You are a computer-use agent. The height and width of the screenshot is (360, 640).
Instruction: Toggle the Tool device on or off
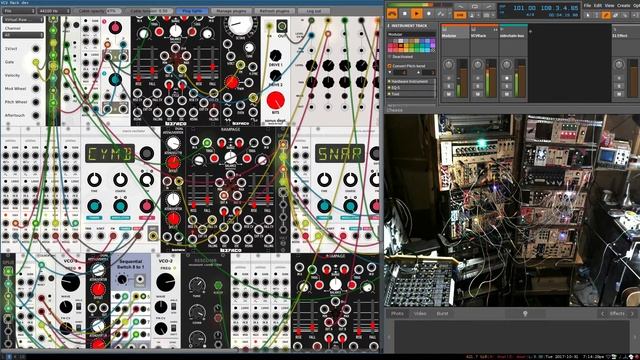click(389, 94)
